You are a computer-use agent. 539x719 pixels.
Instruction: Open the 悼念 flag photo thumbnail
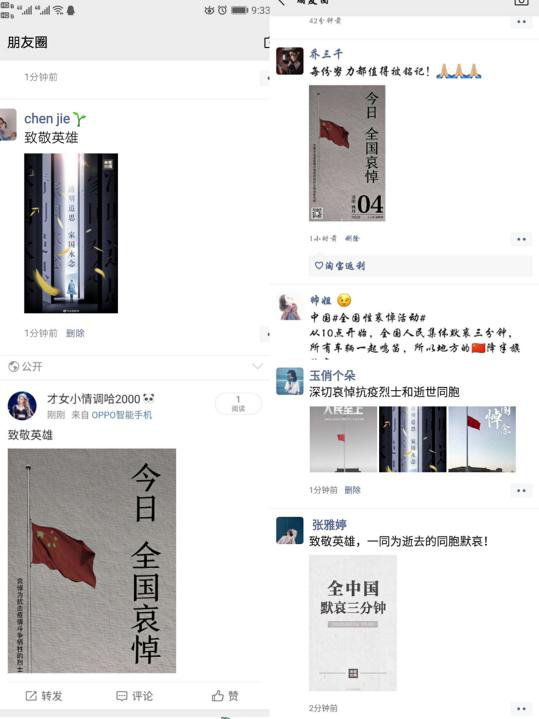tap(482, 439)
